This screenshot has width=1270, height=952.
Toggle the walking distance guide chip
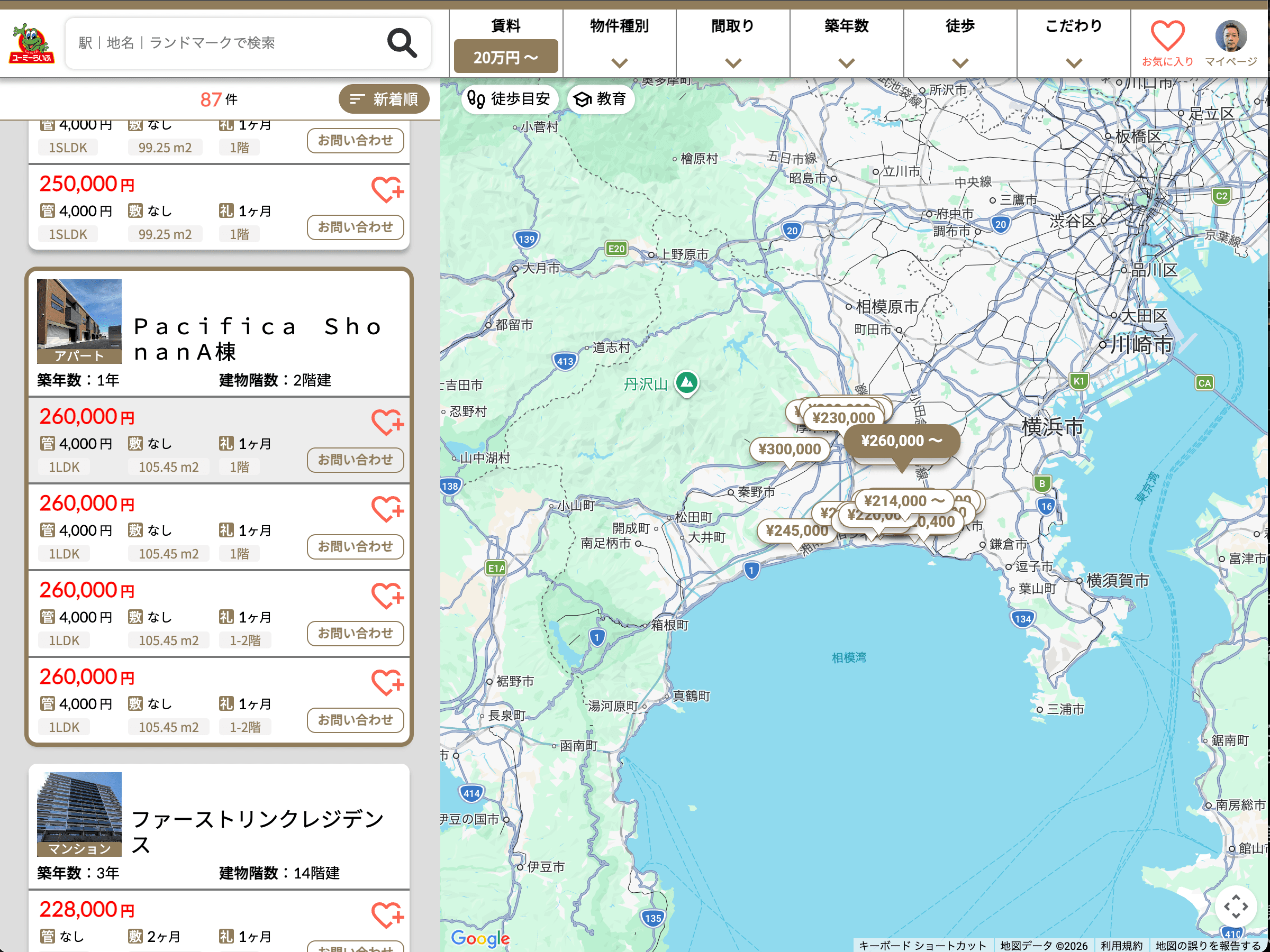[509, 99]
